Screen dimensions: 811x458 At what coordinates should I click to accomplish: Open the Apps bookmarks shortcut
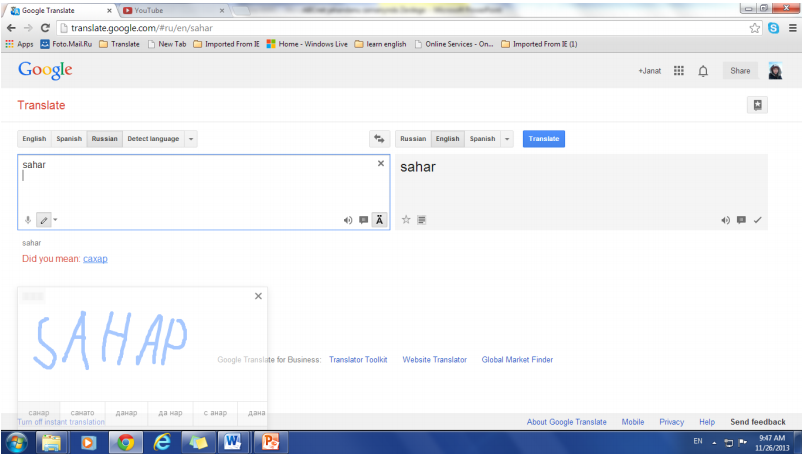tap(19, 44)
